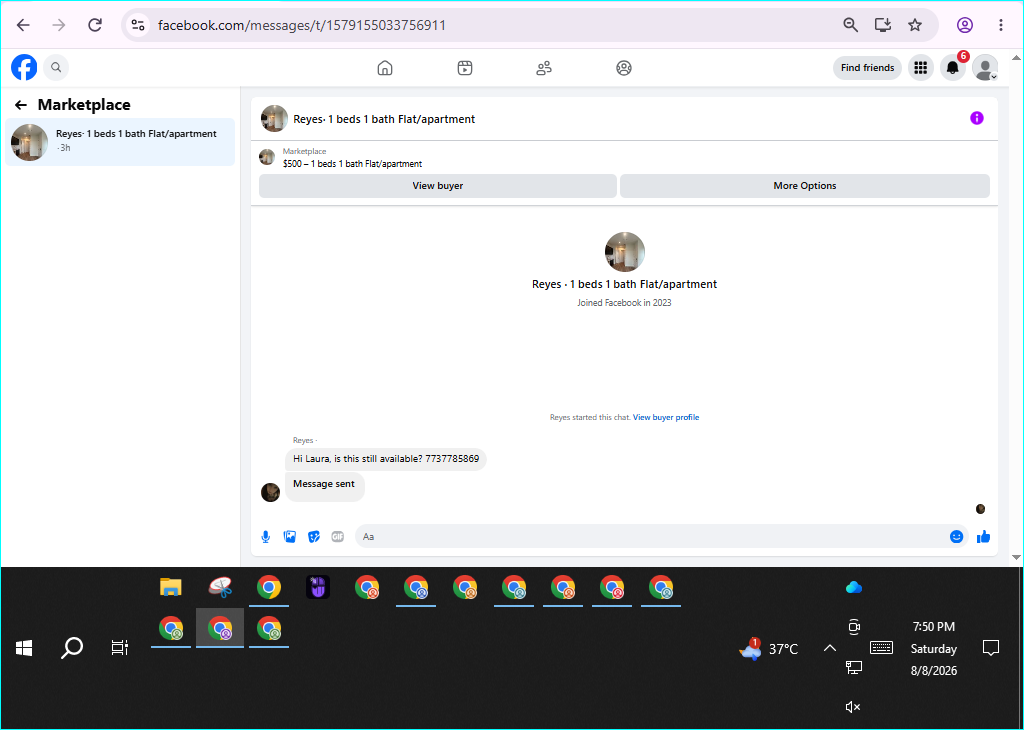
Task: Choose a GIF icon
Action: click(x=338, y=537)
